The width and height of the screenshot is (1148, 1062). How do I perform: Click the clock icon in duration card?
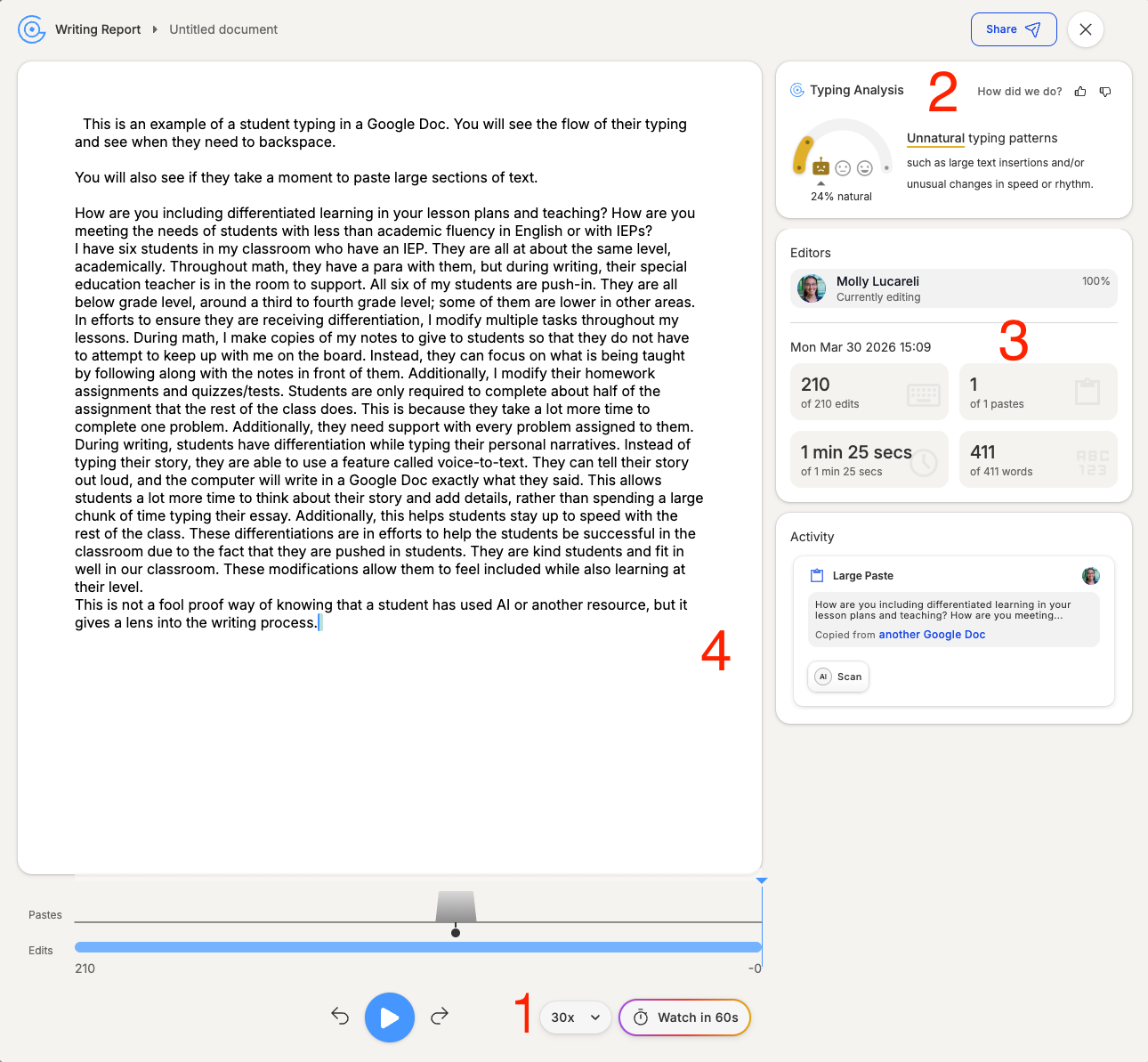pos(923,461)
